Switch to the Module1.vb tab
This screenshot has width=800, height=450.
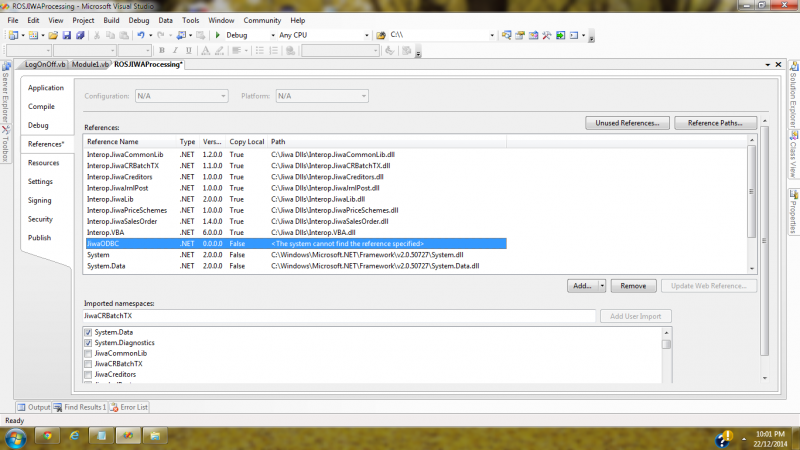click(90, 65)
